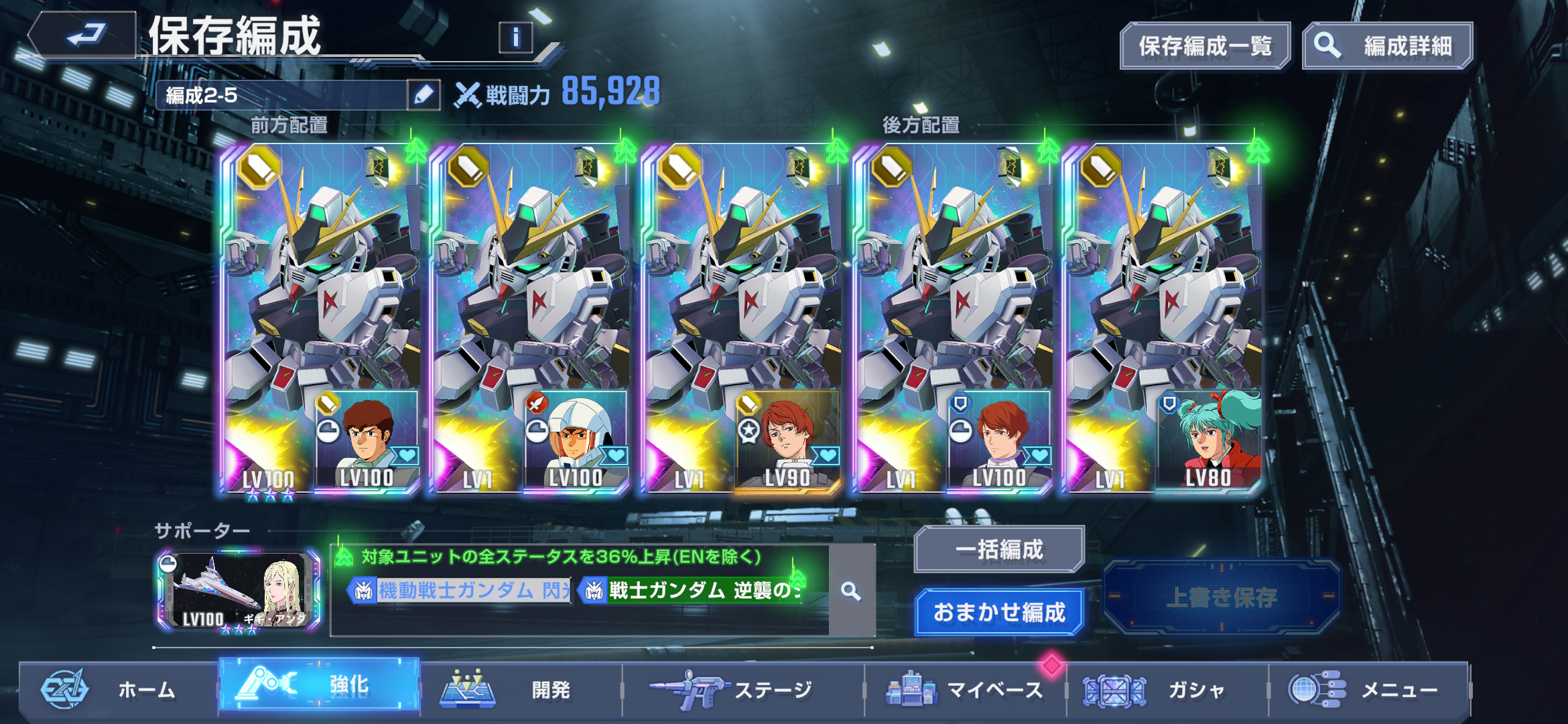
Task: Tap the おまかせ編成 button
Action: coord(999,611)
